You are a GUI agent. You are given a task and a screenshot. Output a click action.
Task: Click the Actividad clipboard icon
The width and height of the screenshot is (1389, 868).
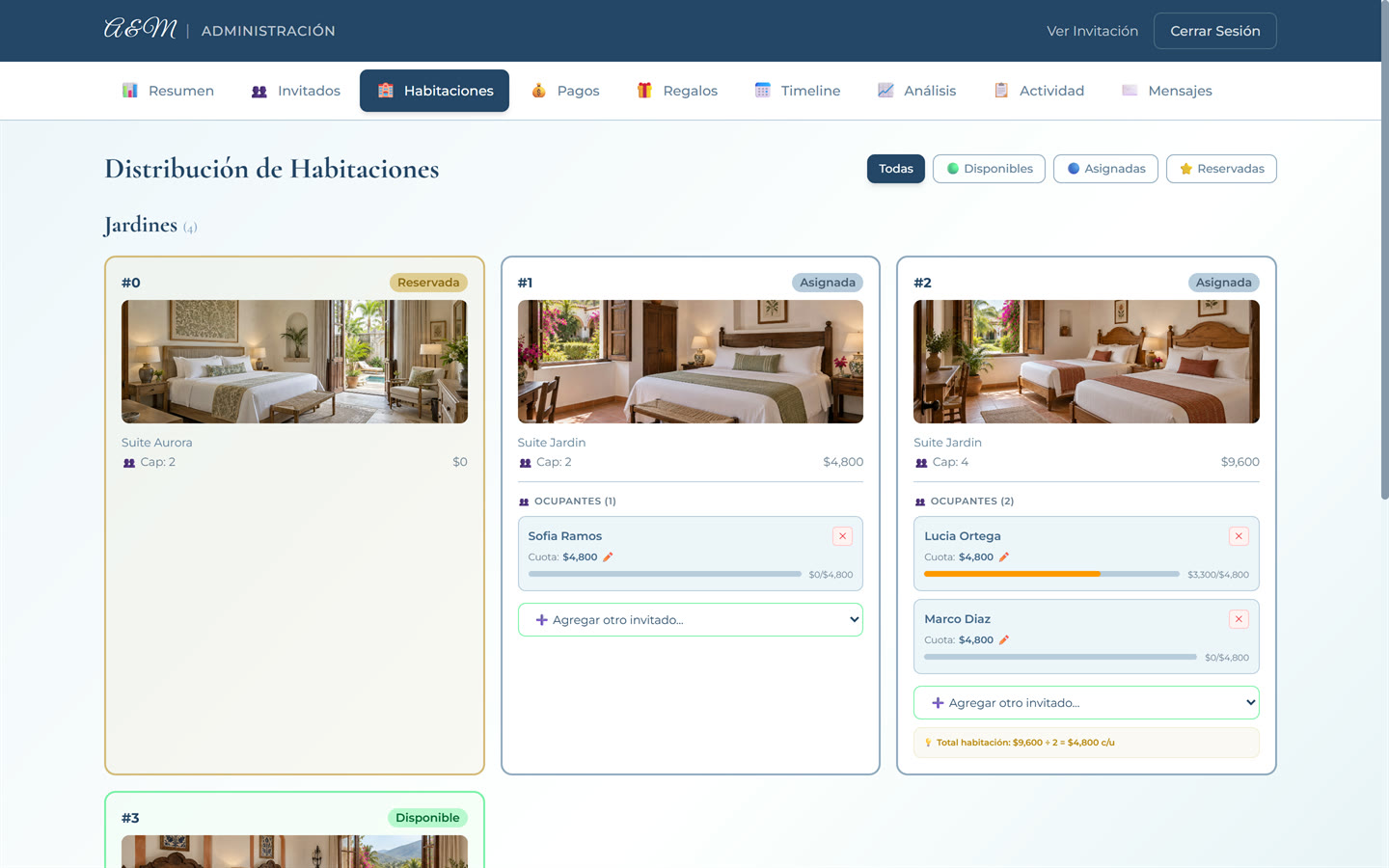click(x=1001, y=91)
